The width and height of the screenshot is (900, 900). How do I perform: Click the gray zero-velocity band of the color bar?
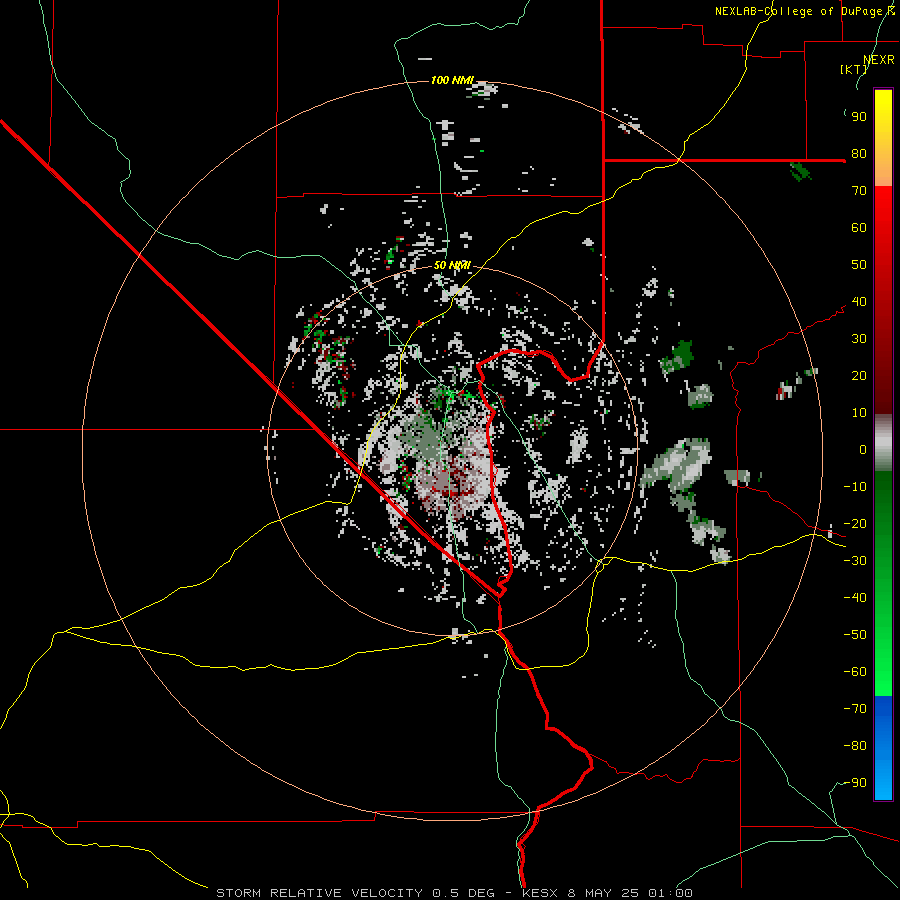[x=883, y=443]
